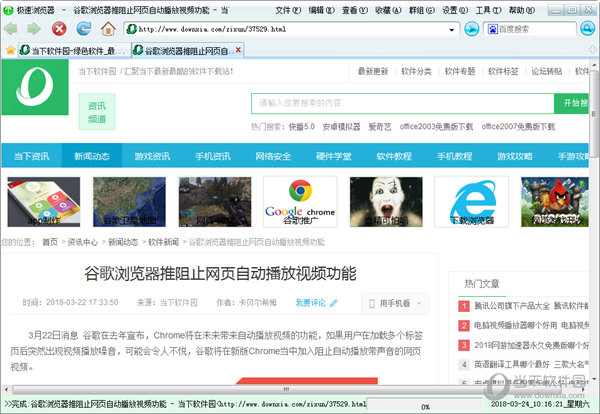
Task: Click the pencil icon next to 我要评论
Action: point(334,303)
